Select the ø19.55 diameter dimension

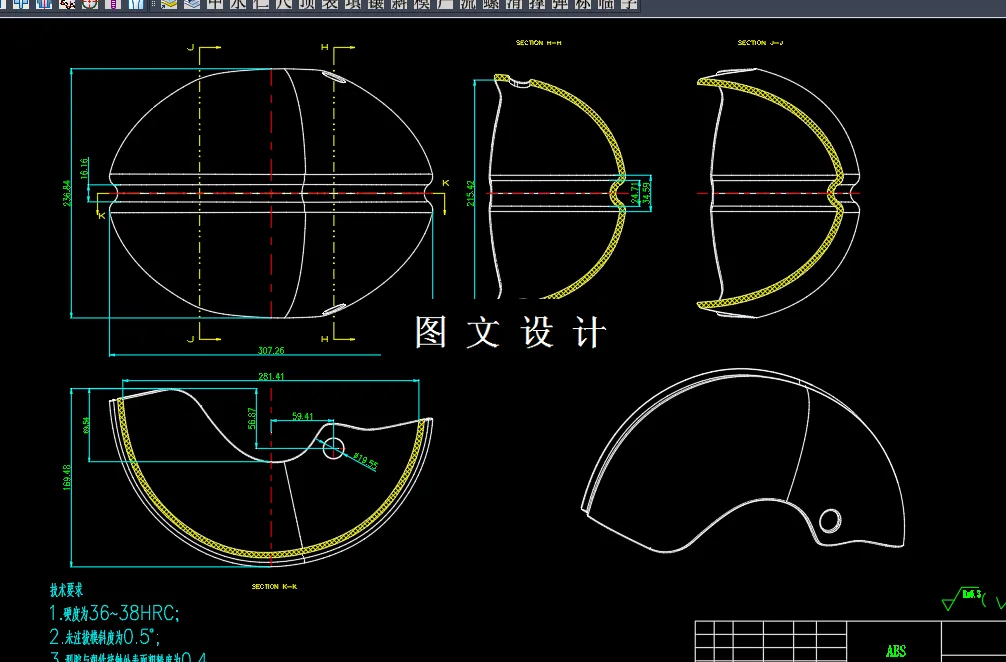pyautogui.click(x=364, y=461)
